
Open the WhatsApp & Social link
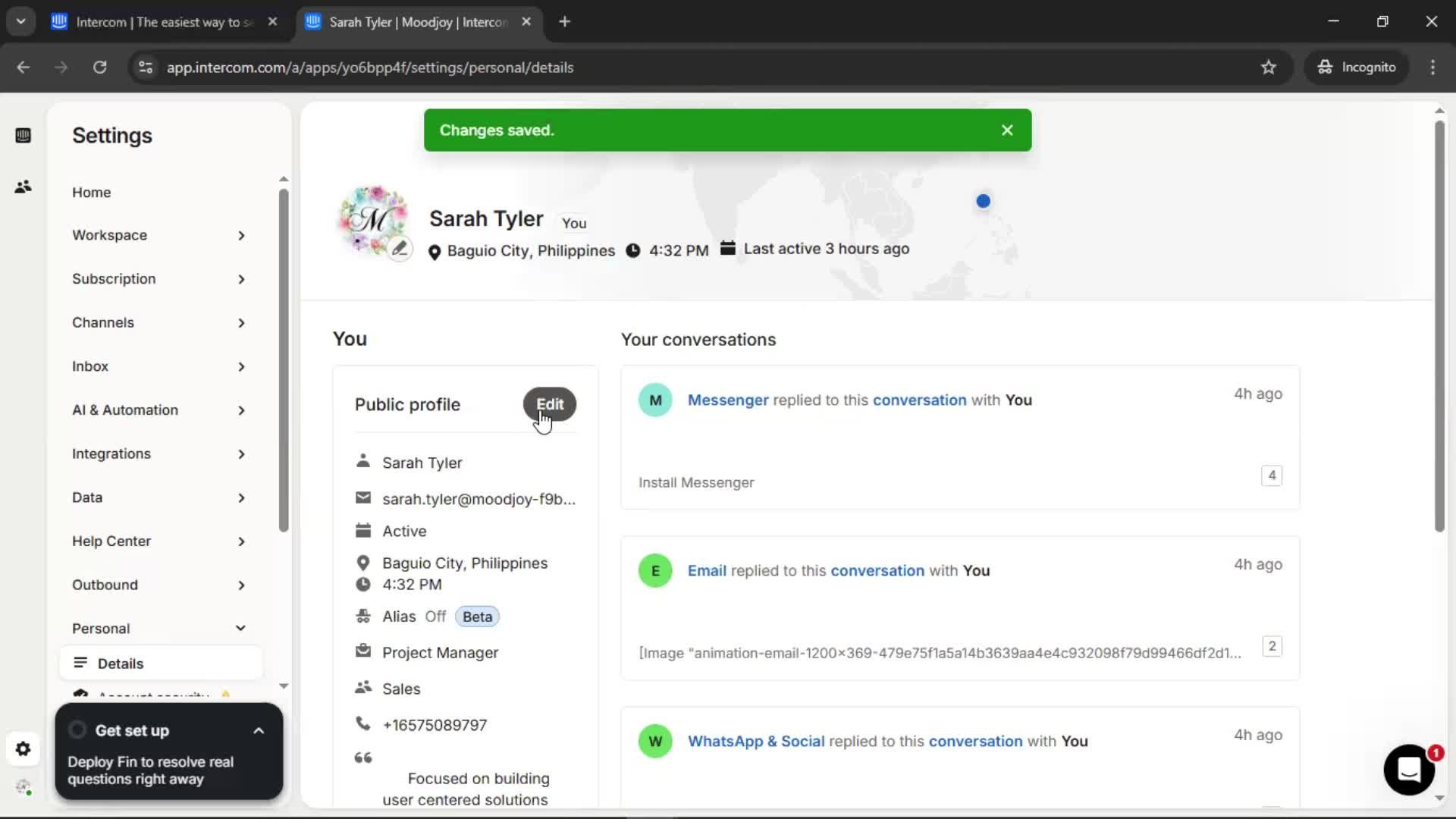756,742
